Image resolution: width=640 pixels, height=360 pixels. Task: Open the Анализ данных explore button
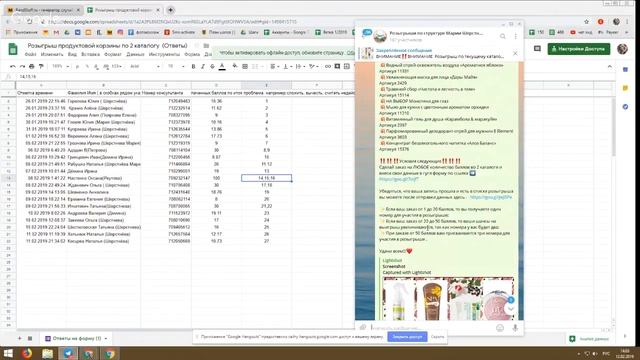point(589,339)
